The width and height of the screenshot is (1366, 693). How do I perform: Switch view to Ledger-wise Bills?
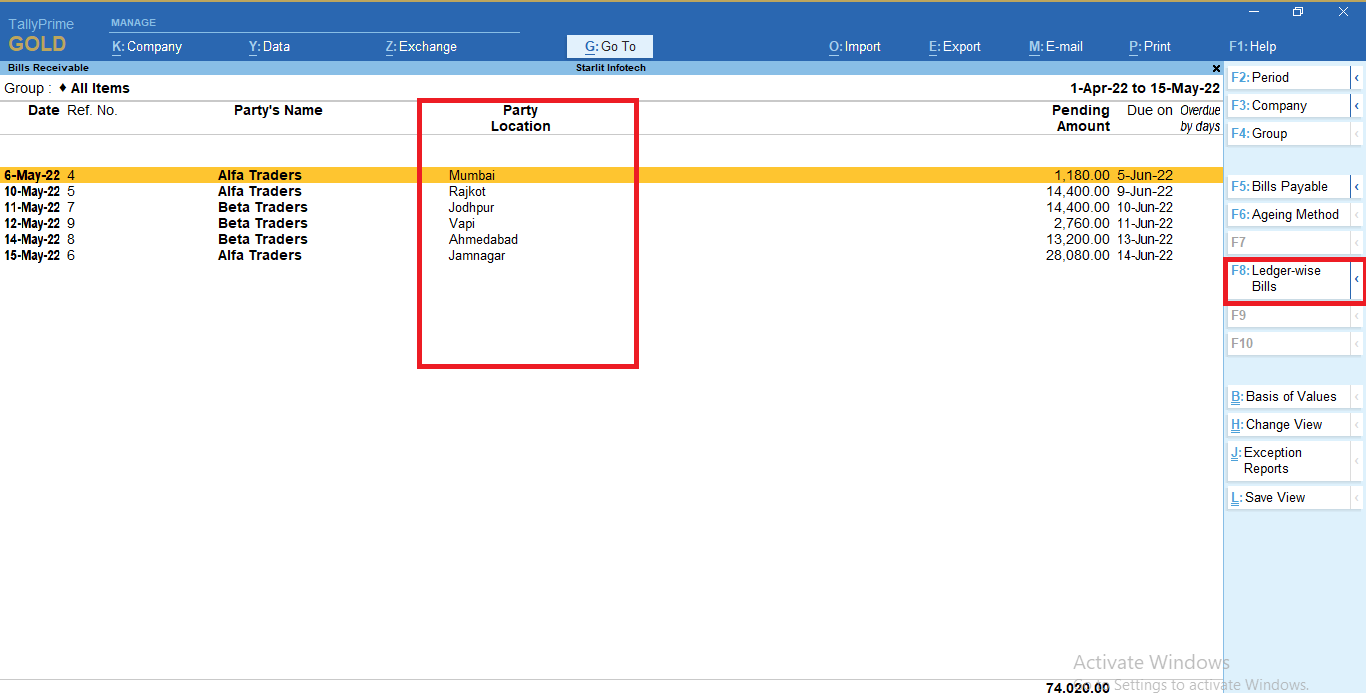click(1290, 278)
